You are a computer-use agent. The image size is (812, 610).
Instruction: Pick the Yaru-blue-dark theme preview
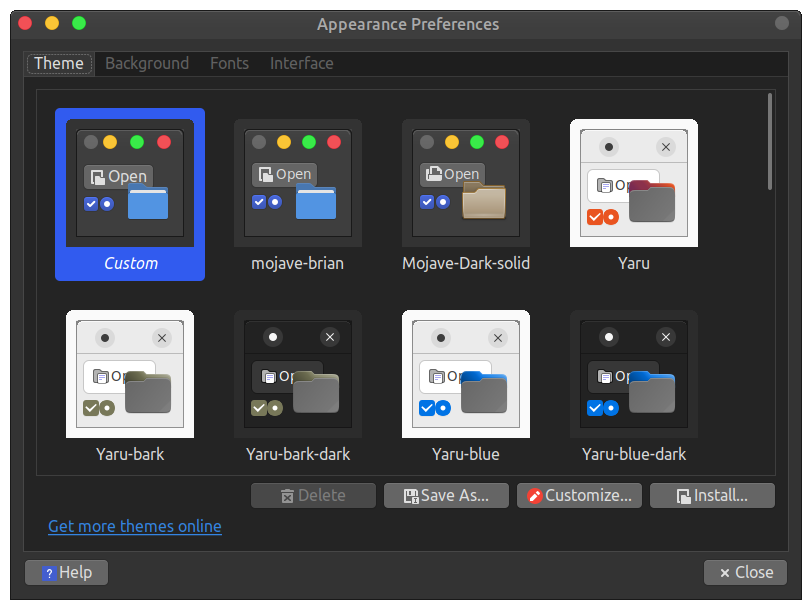[x=634, y=374]
